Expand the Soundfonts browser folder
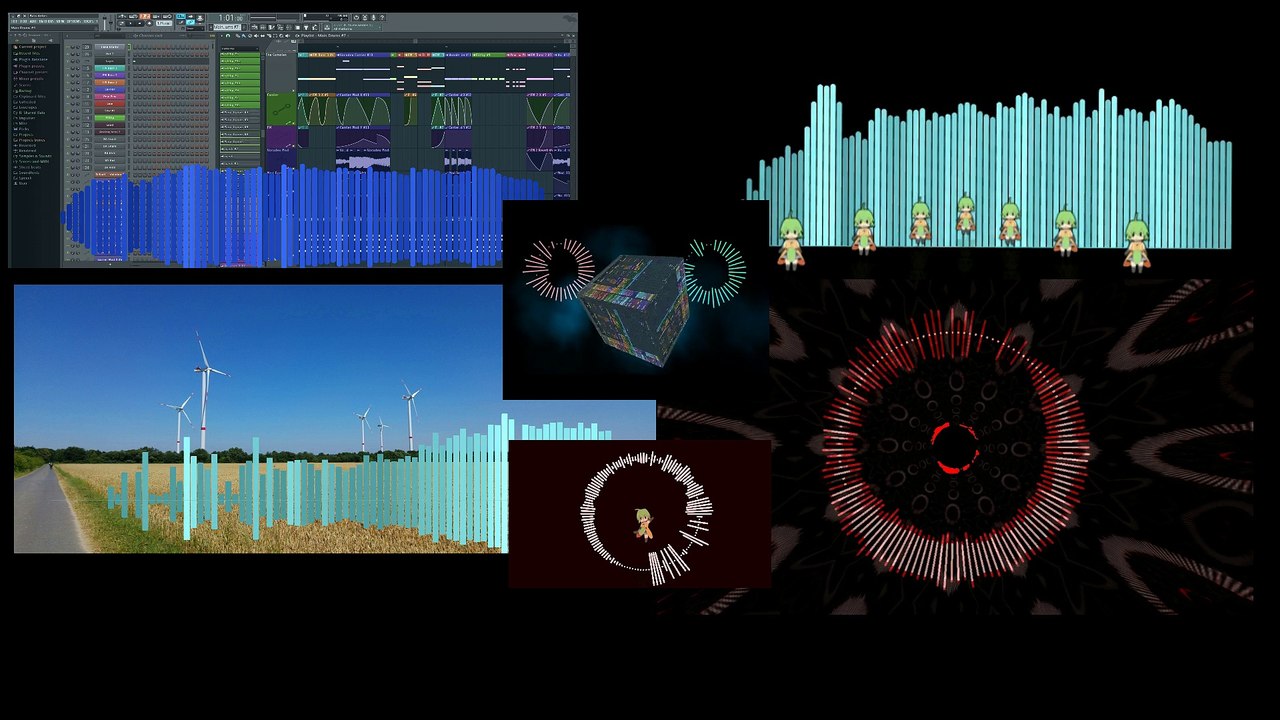The image size is (1280, 720). (27, 171)
